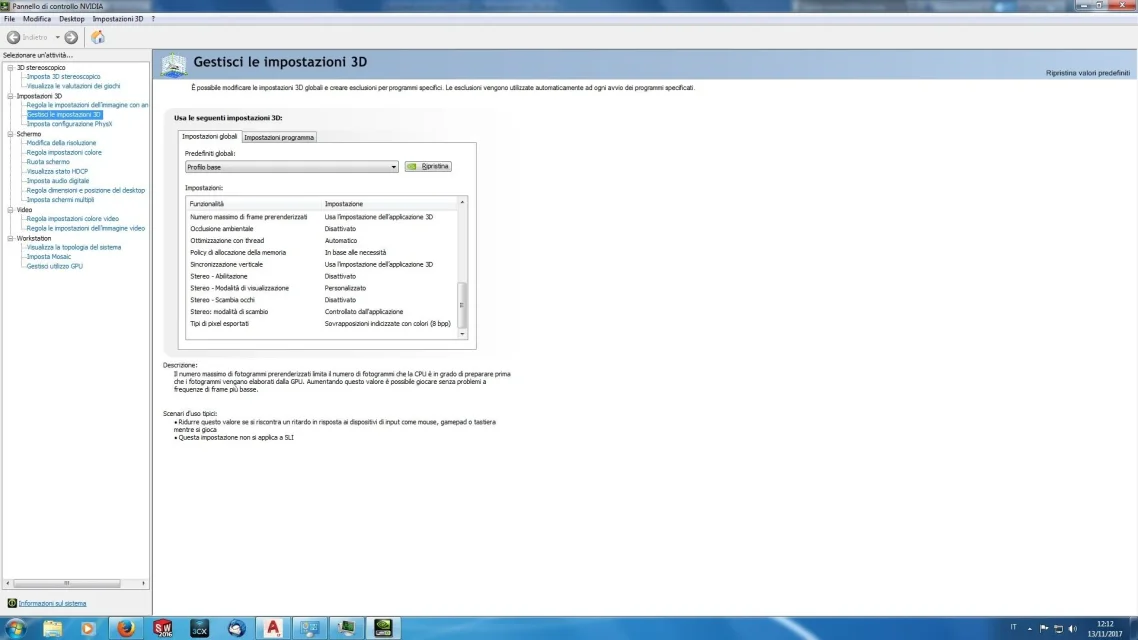This screenshot has width=1138, height=640.
Task: Open SolidWorks 2016 from the taskbar
Action: click(163, 628)
